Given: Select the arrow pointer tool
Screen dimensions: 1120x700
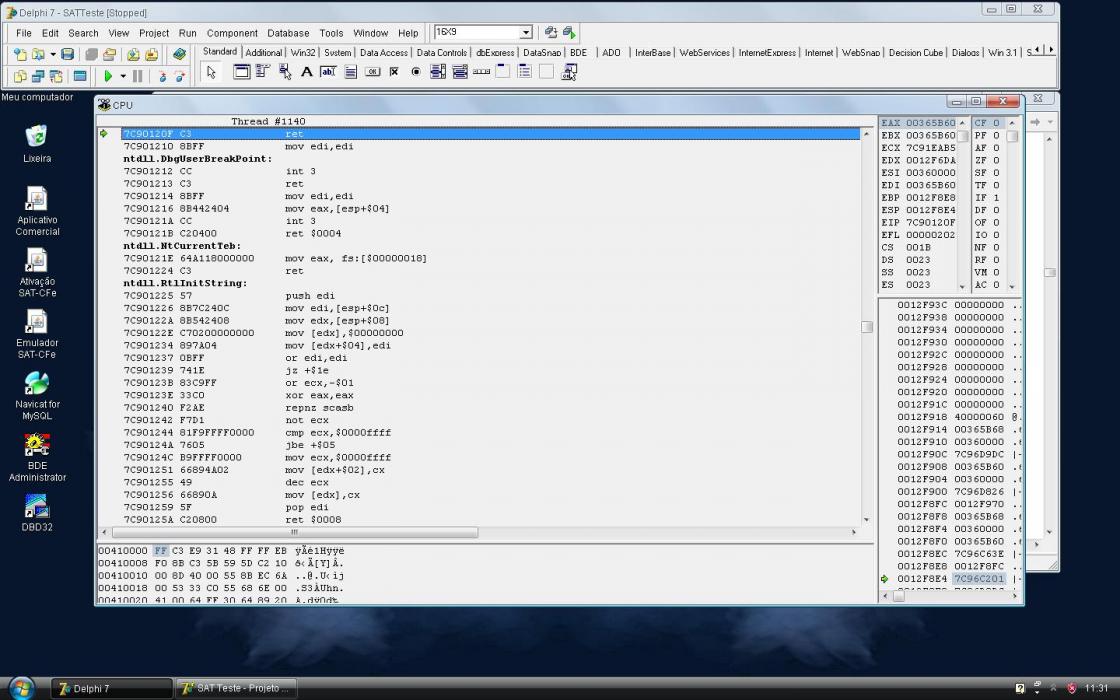Looking at the screenshot, I should point(211,72).
